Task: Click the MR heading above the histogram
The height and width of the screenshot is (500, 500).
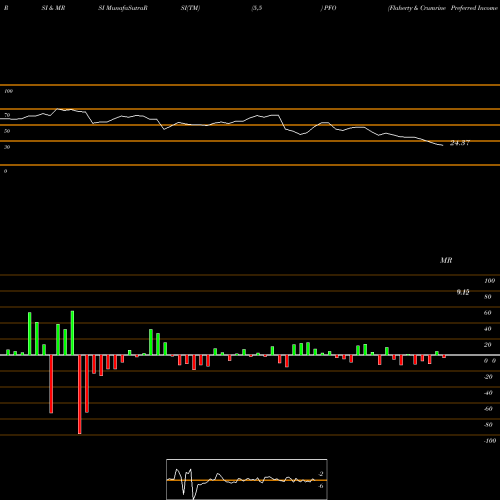Action: coord(446,260)
